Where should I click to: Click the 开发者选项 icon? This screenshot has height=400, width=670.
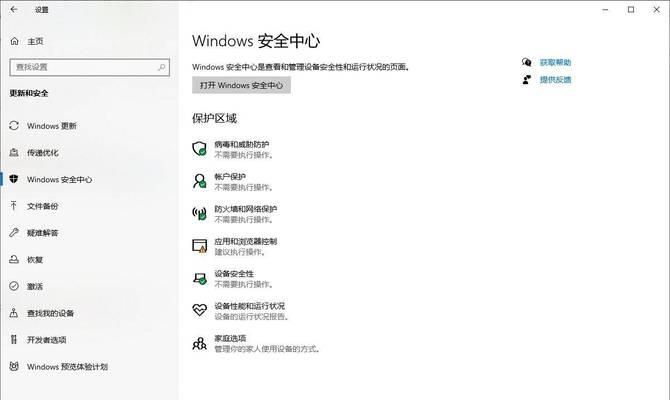[14, 339]
